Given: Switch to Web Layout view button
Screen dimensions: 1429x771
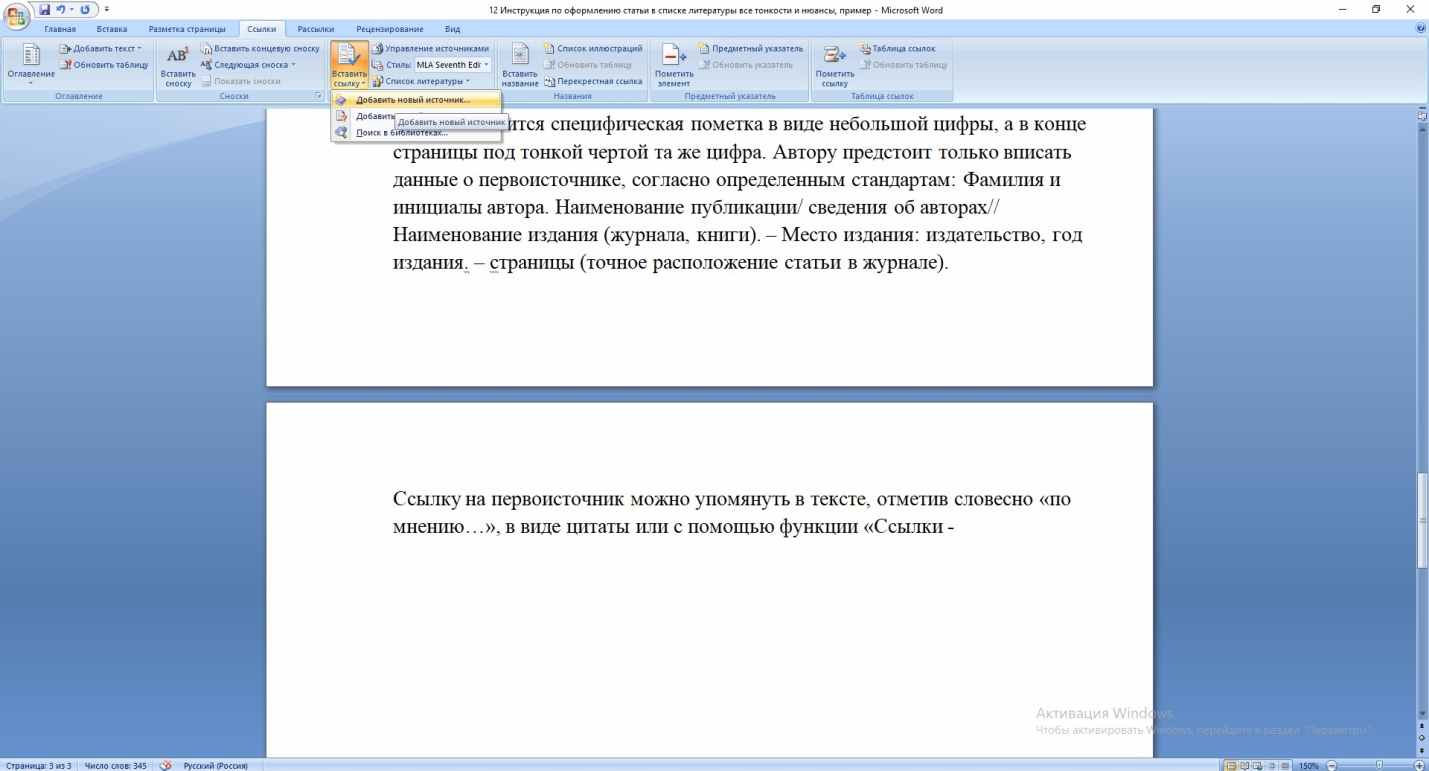Looking at the screenshot, I should [1255, 765].
